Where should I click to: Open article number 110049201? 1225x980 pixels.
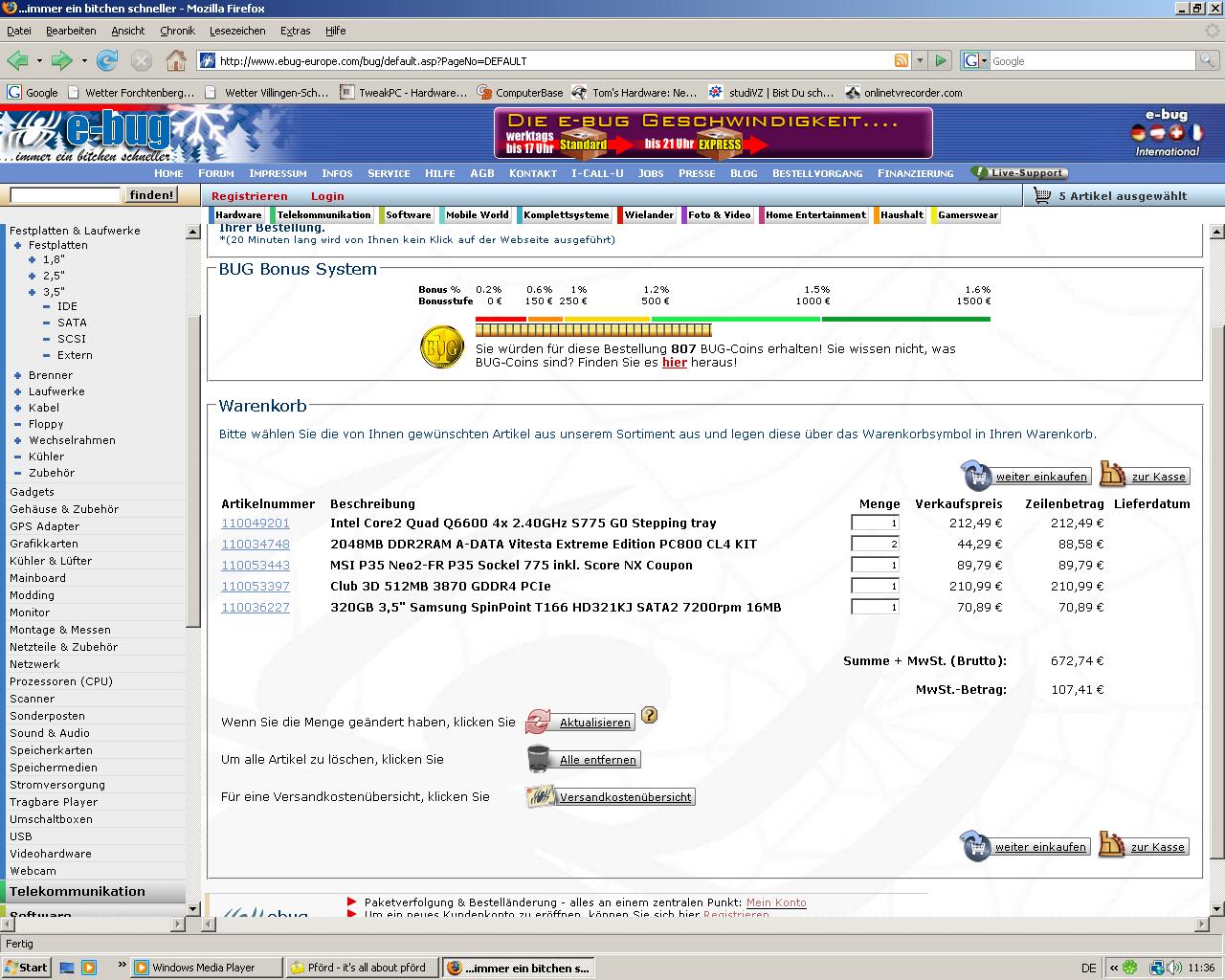[256, 523]
